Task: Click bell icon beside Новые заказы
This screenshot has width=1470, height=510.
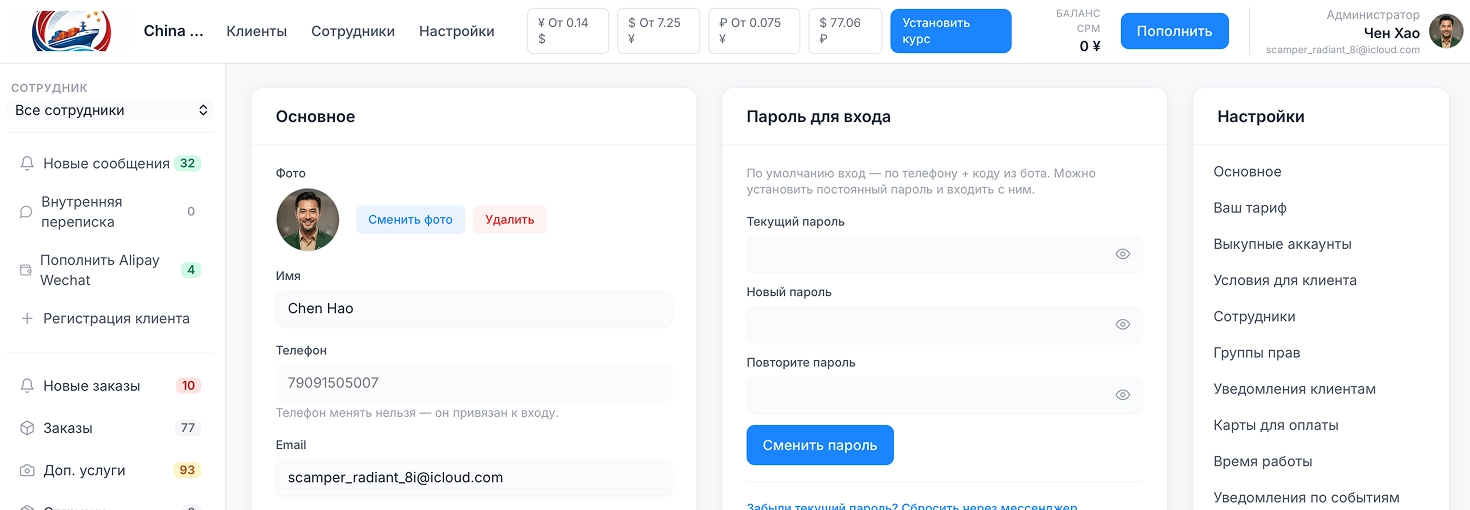Action: [x=27, y=386]
